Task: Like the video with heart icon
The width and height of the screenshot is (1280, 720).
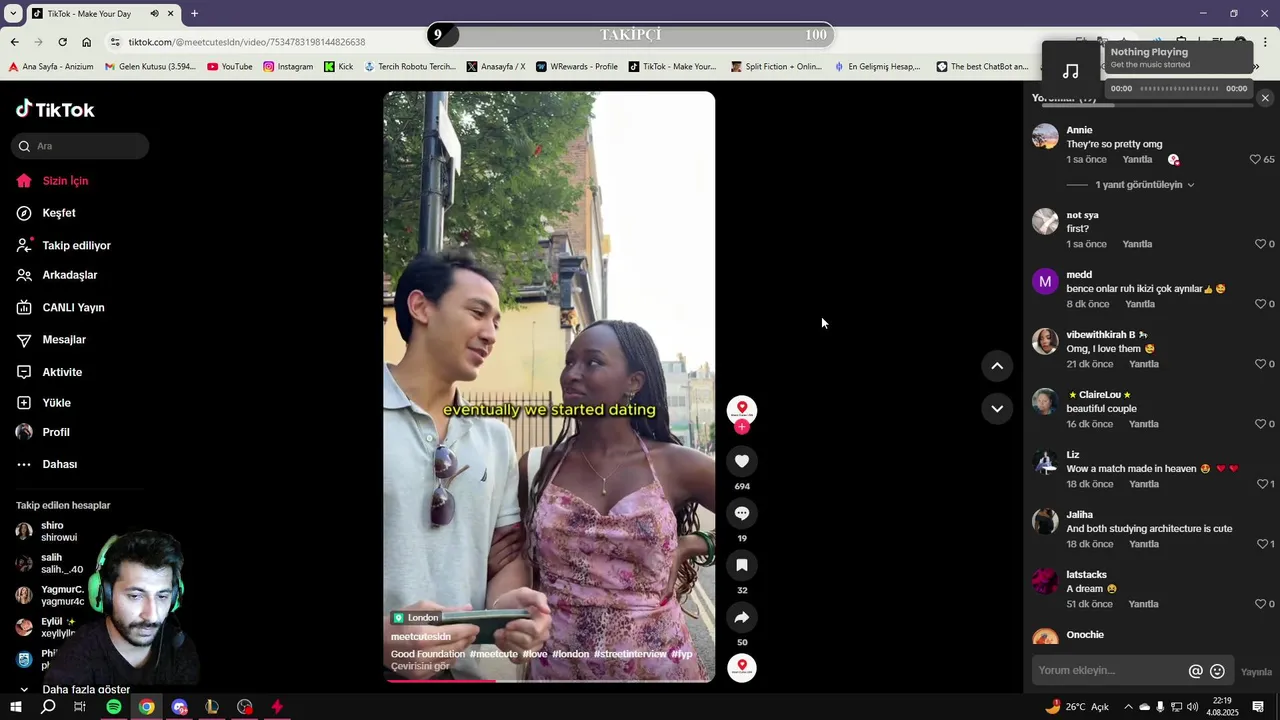Action: point(742,461)
